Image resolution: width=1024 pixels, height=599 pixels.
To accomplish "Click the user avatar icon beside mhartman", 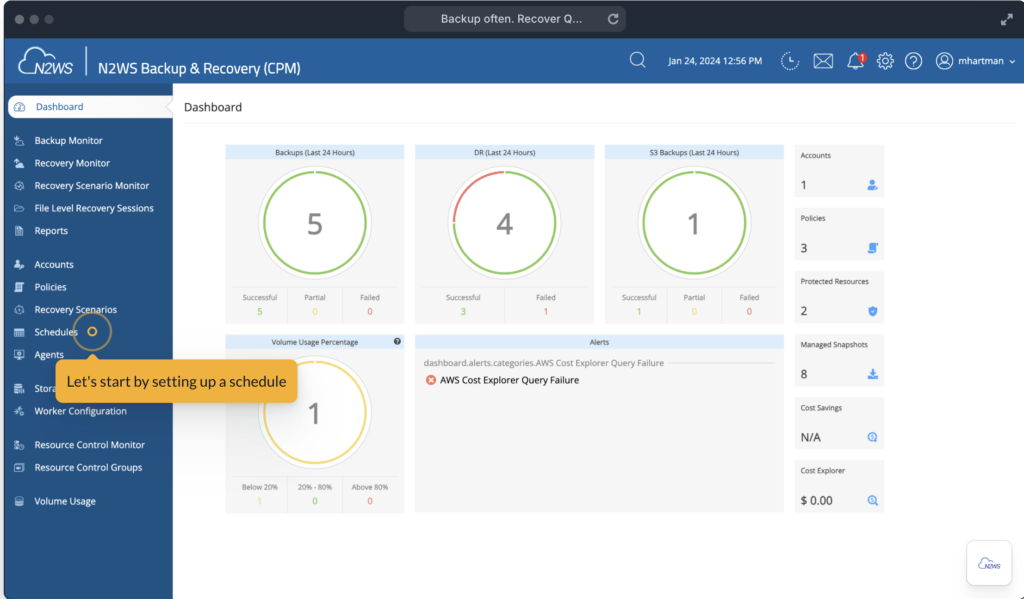I will pos(944,61).
